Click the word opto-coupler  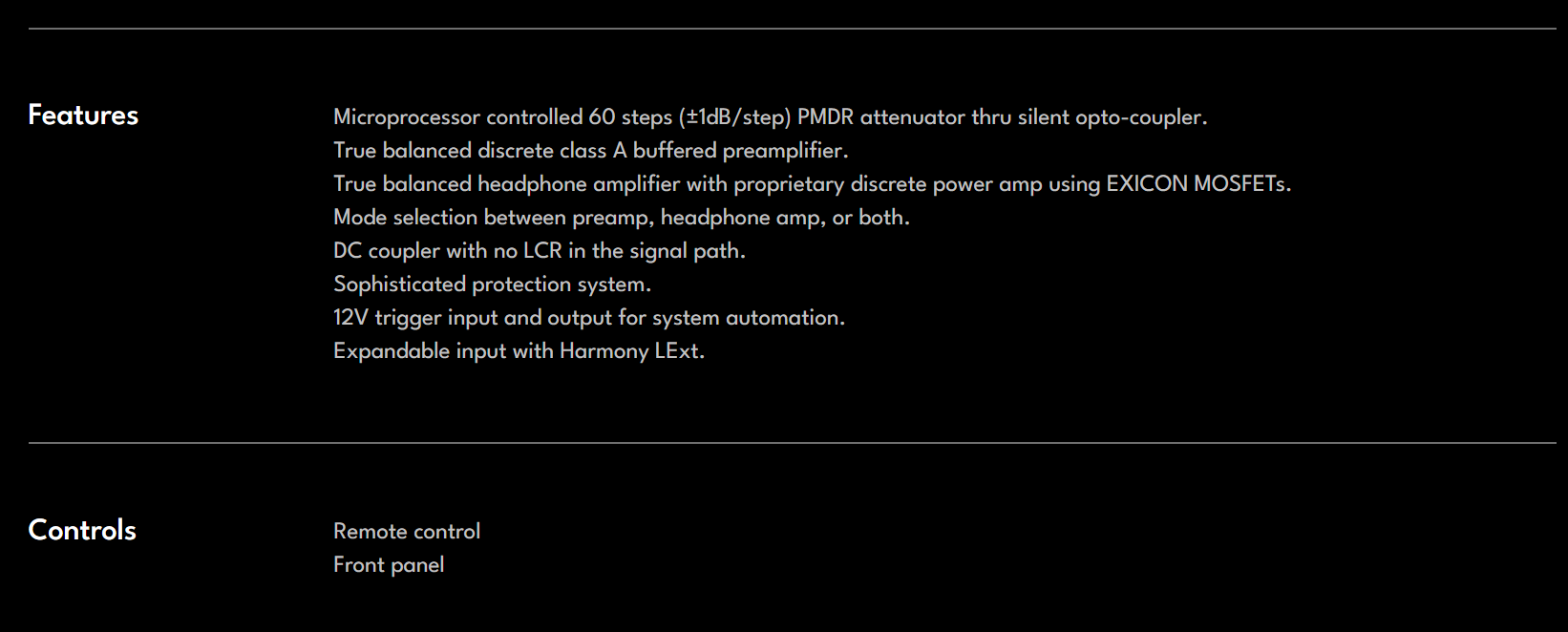click(1141, 117)
